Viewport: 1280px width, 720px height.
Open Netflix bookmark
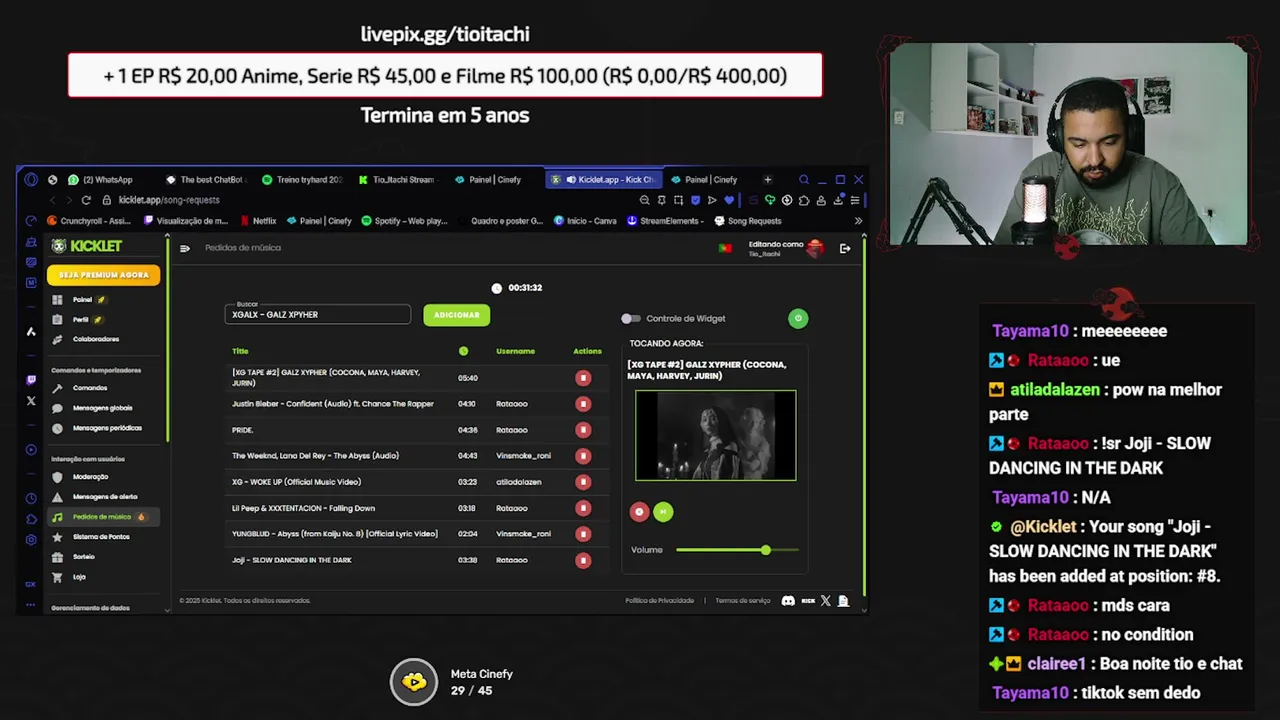258,221
